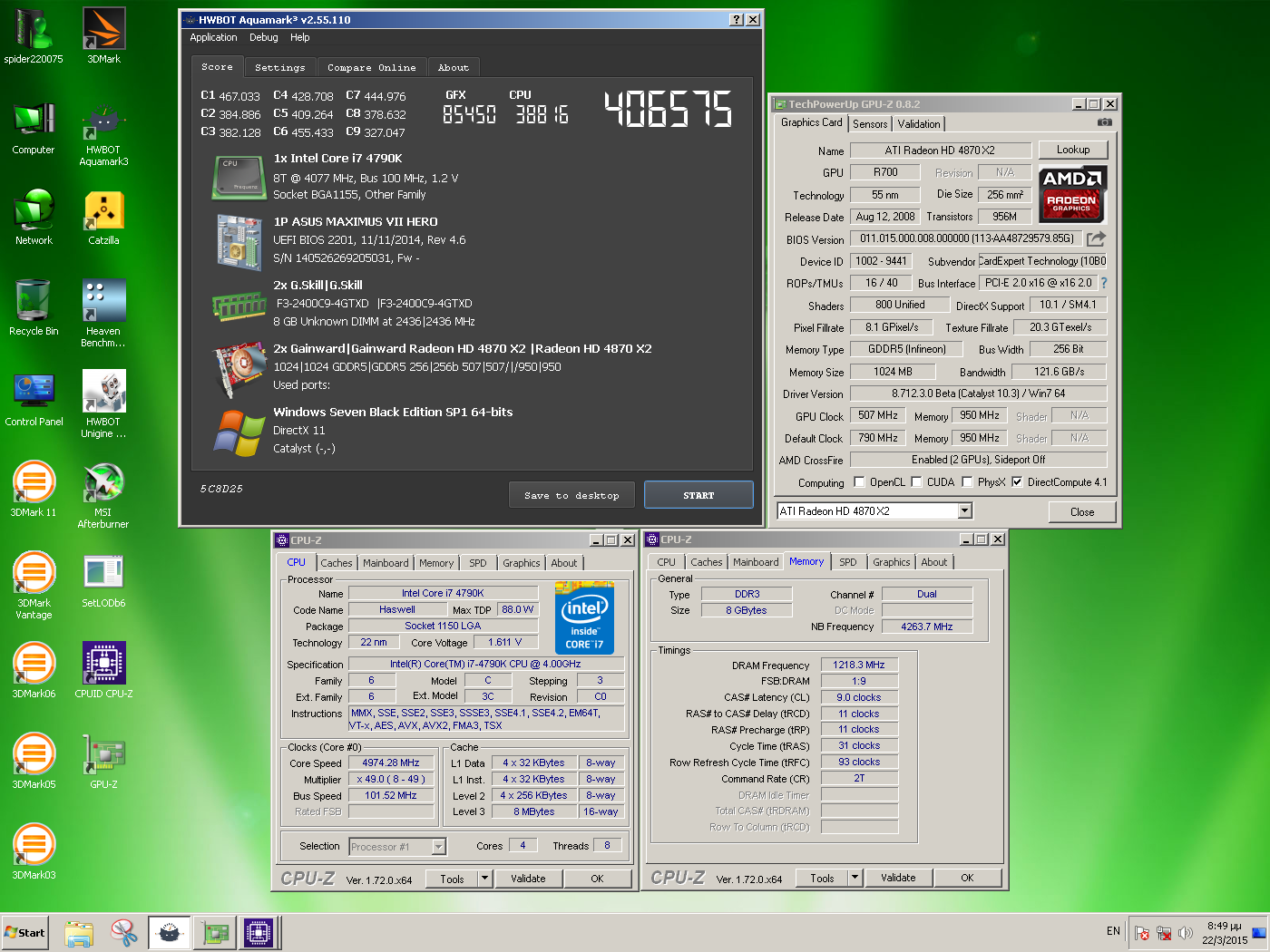Click the Aquamark context help question button

[x=737, y=20]
